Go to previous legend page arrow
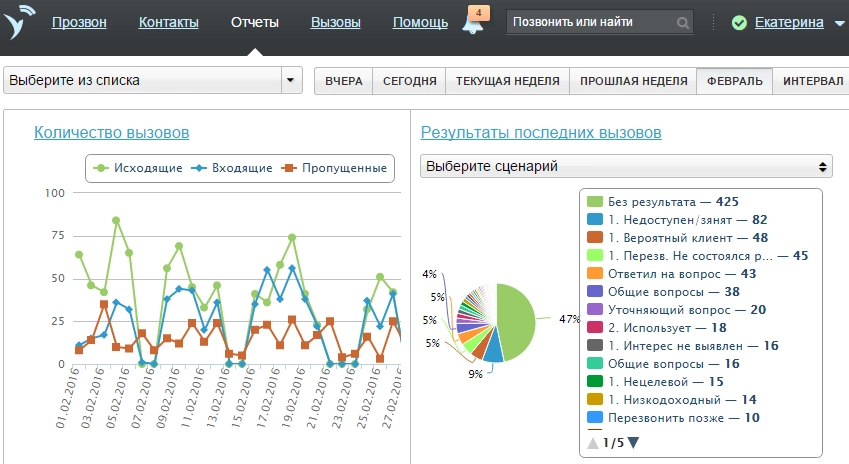 tap(593, 443)
